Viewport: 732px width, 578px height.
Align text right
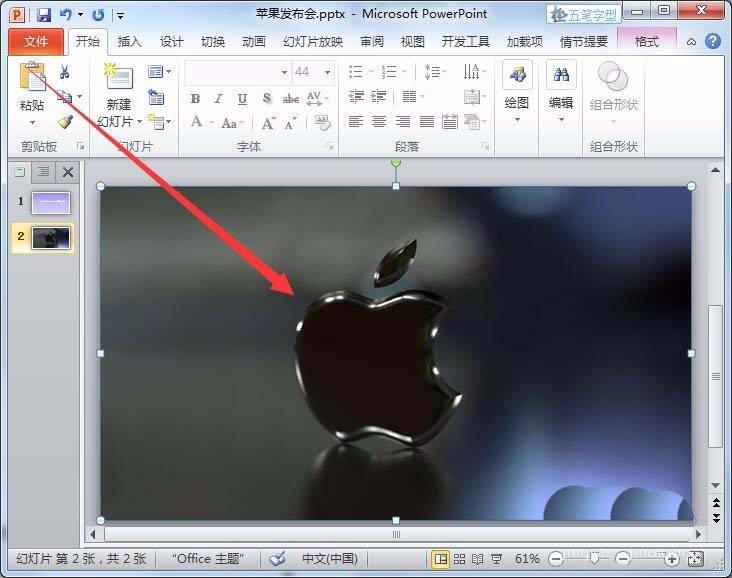point(402,122)
